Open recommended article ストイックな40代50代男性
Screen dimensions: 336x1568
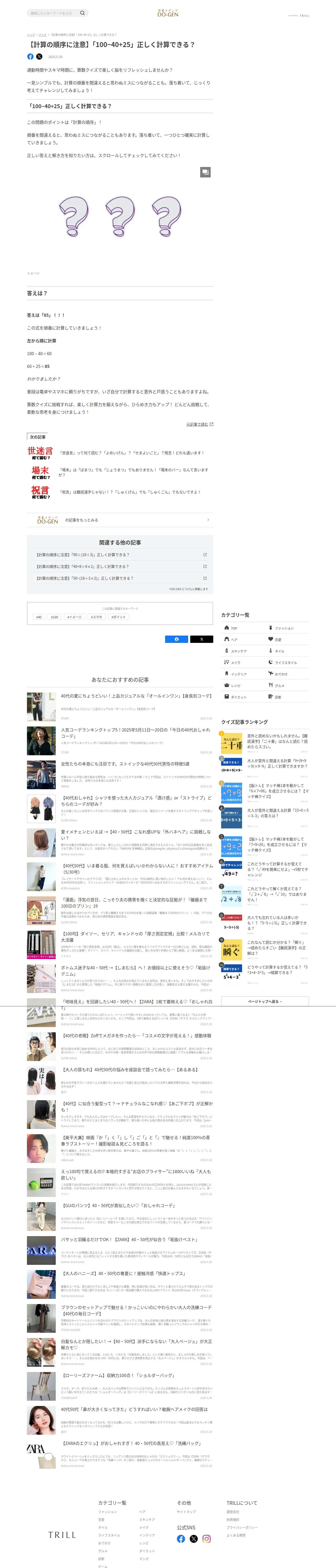pos(120,774)
